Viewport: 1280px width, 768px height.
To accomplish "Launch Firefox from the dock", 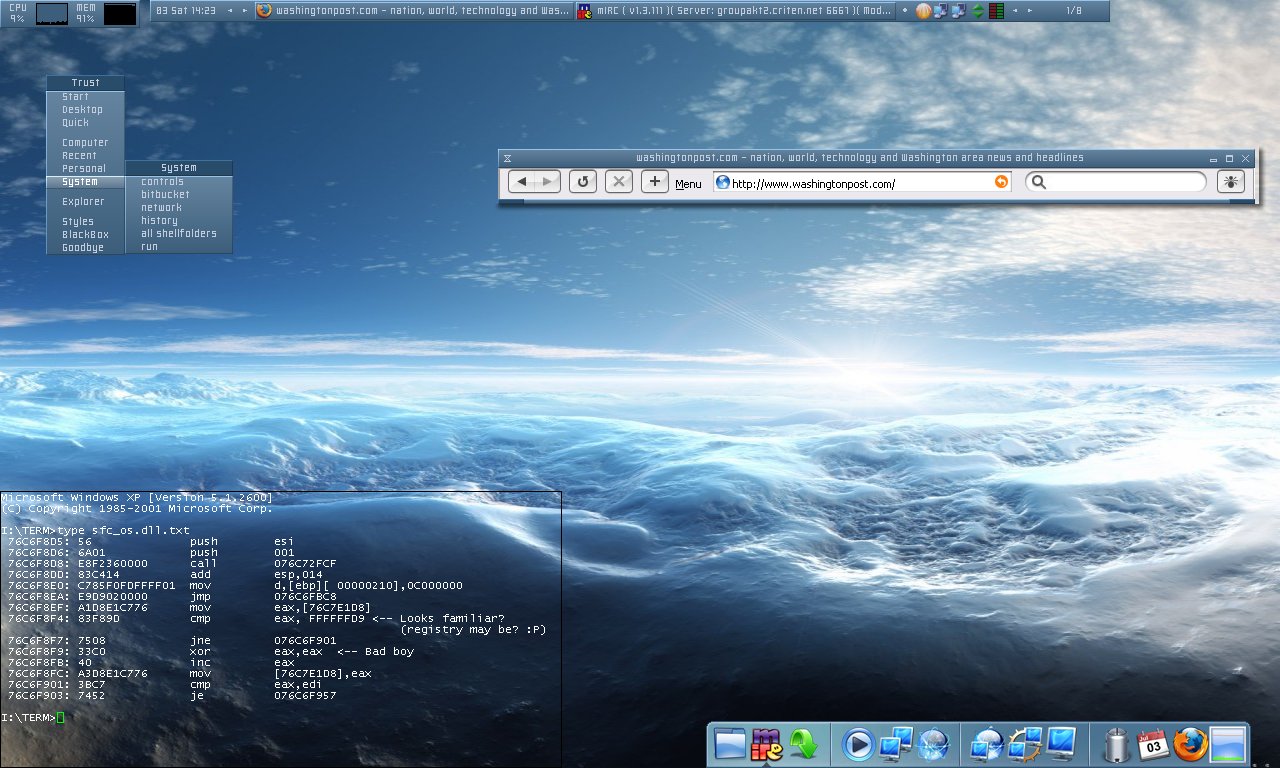I will pyautogui.click(x=1190, y=744).
